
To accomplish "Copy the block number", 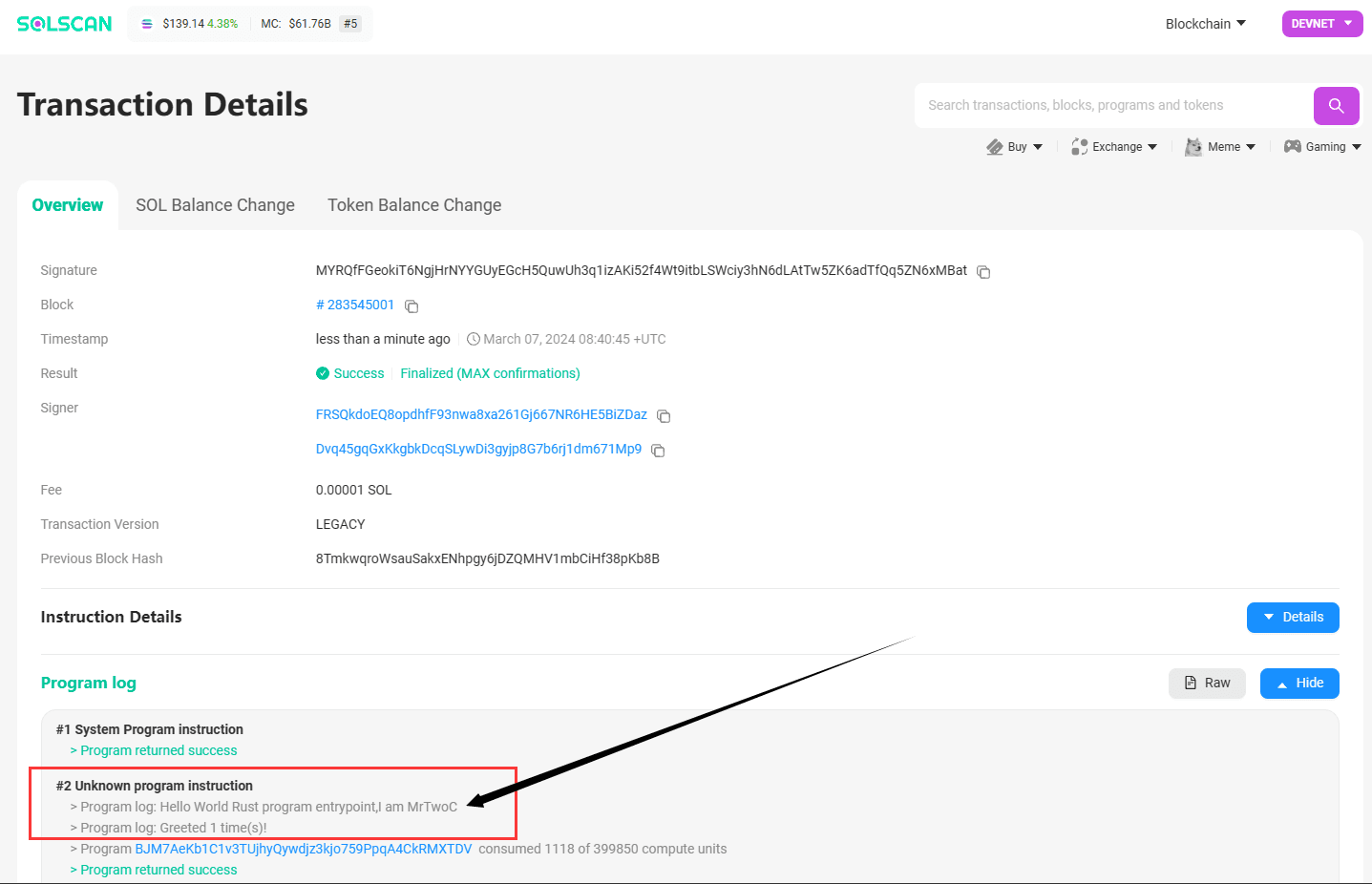I will (412, 306).
